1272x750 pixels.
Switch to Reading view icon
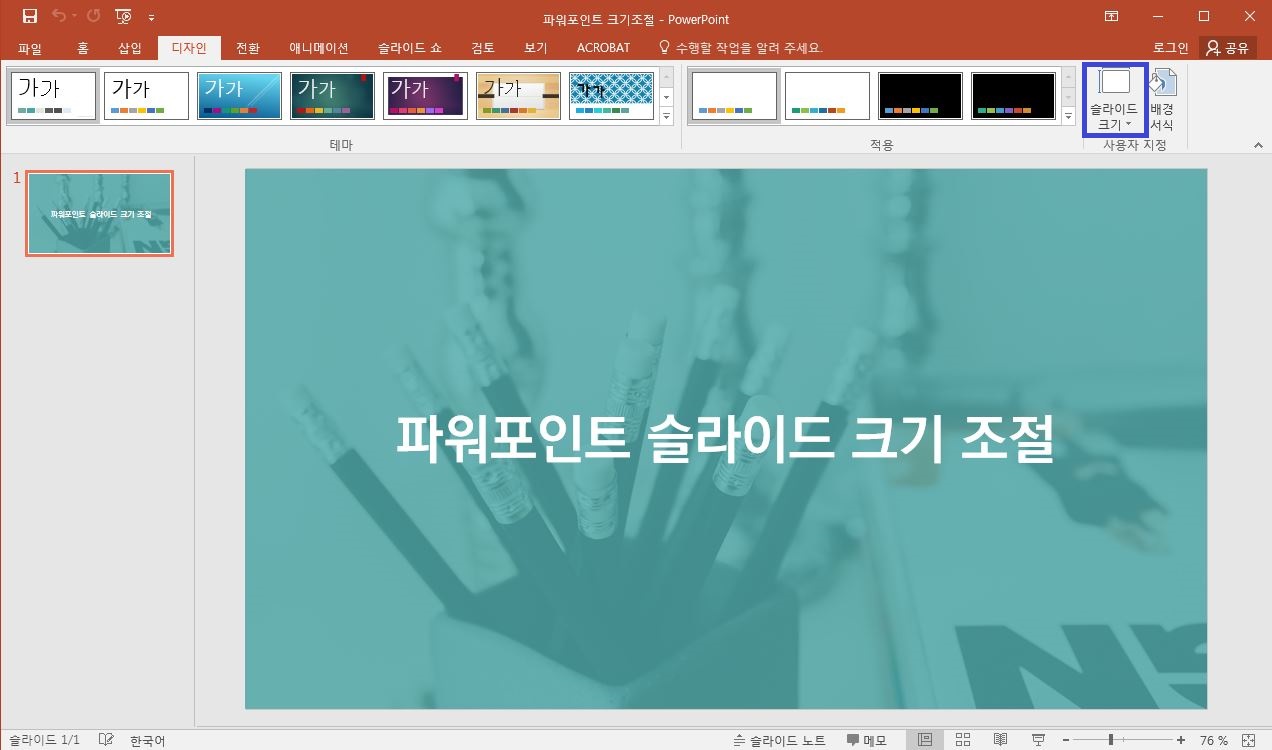point(1001,740)
